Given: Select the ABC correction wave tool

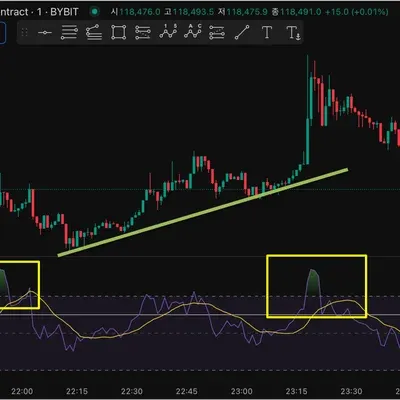Looking at the screenshot, I should [x=193, y=32].
